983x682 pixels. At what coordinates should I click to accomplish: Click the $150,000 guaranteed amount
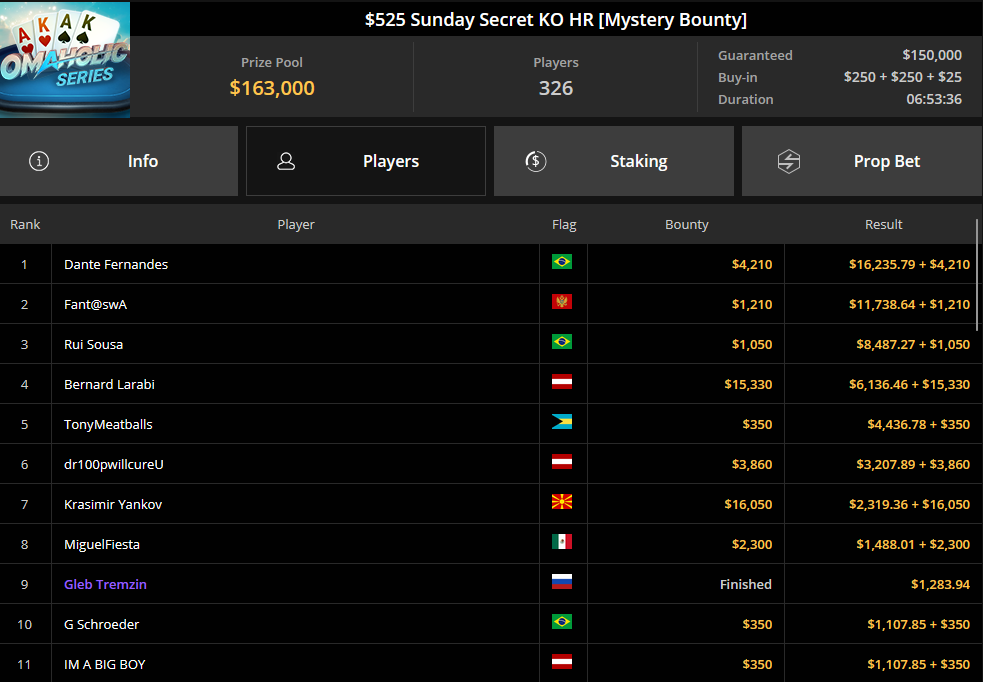(x=932, y=55)
